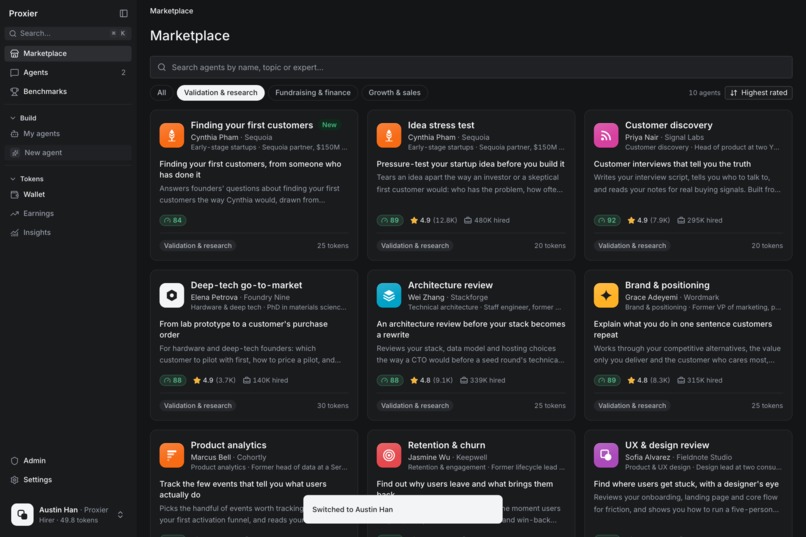This screenshot has height=537, width=806.
Task: Collapse the sidebar with the panel icon
Action: point(123,13)
